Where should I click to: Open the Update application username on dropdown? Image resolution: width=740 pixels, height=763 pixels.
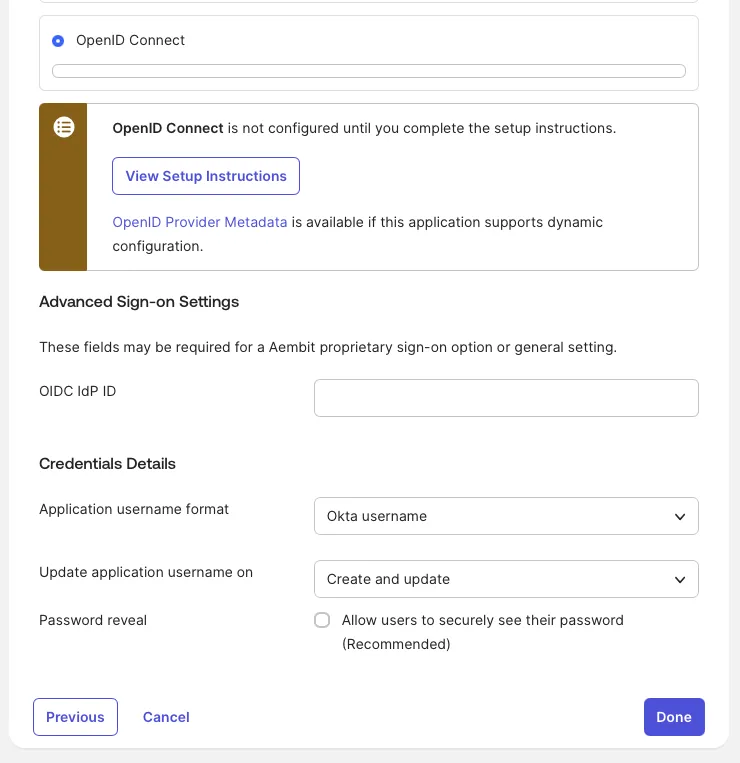pyautogui.click(x=506, y=579)
